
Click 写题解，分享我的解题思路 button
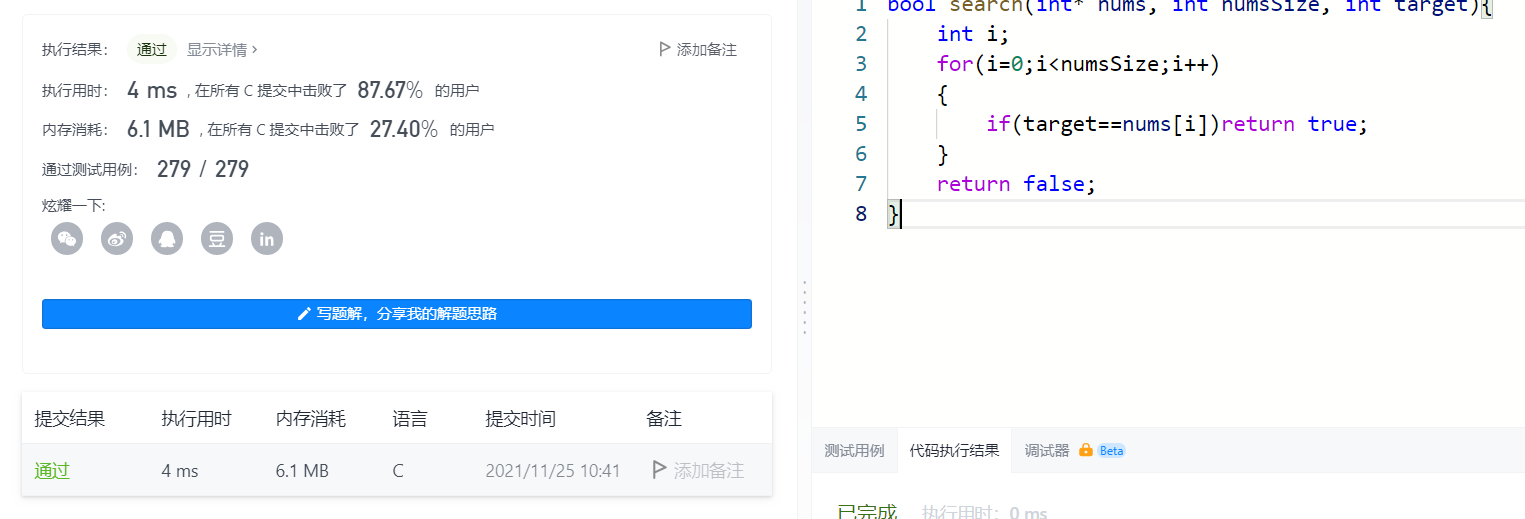click(397, 314)
